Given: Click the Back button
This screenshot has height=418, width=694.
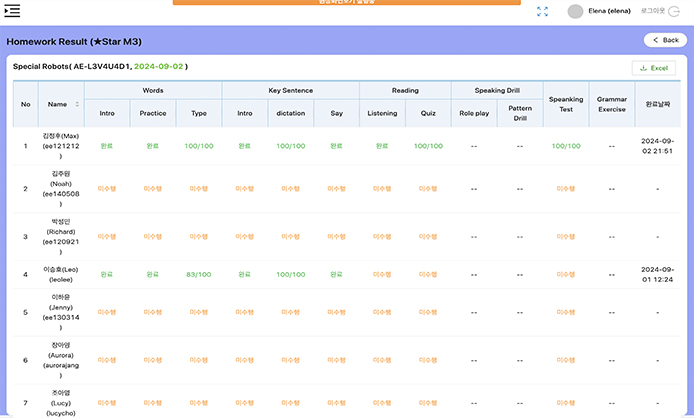Looking at the screenshot, I should coord(665,40).
